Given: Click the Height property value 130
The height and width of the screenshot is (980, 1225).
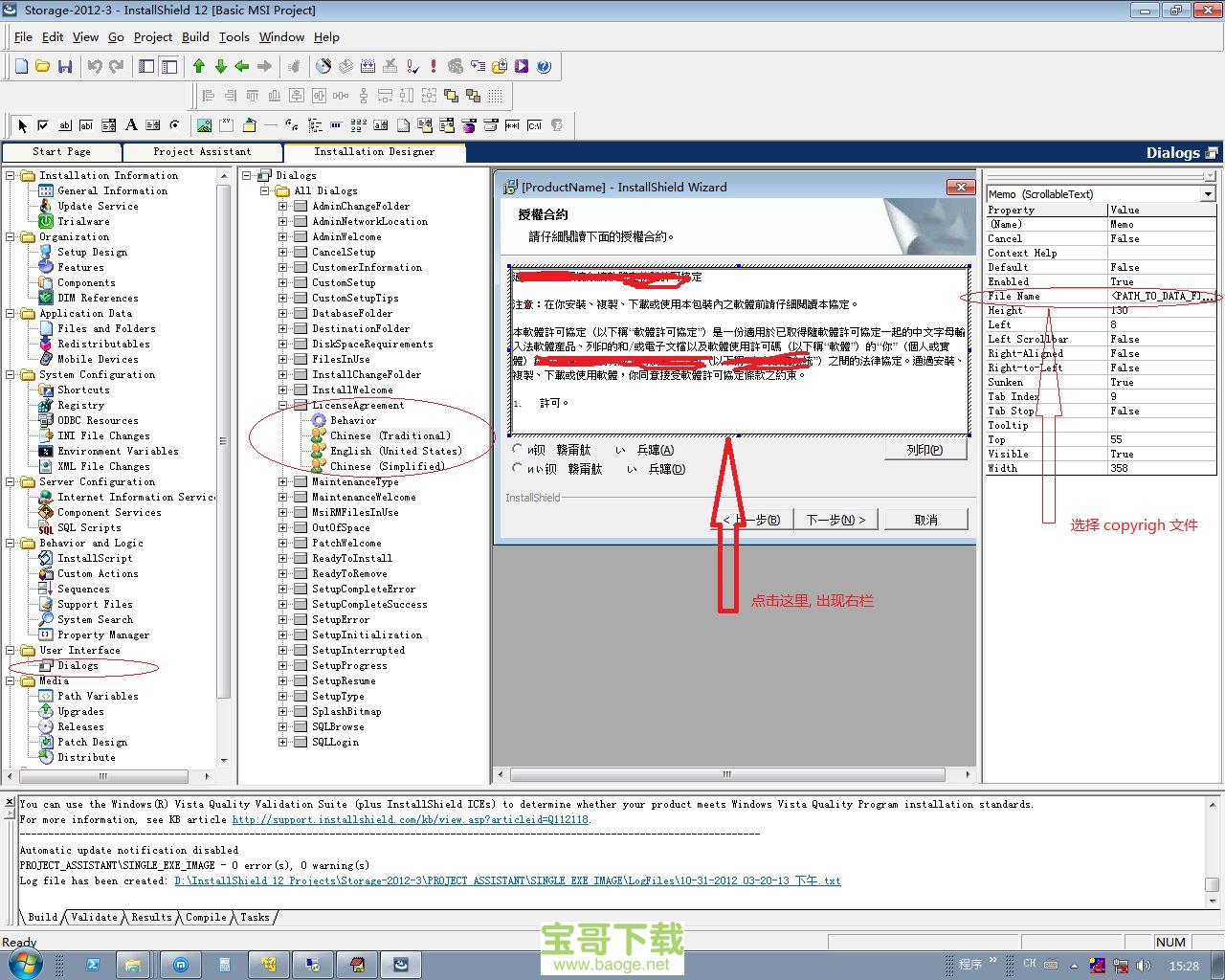Looking at the screenshot, I should tap(1164, 310).
